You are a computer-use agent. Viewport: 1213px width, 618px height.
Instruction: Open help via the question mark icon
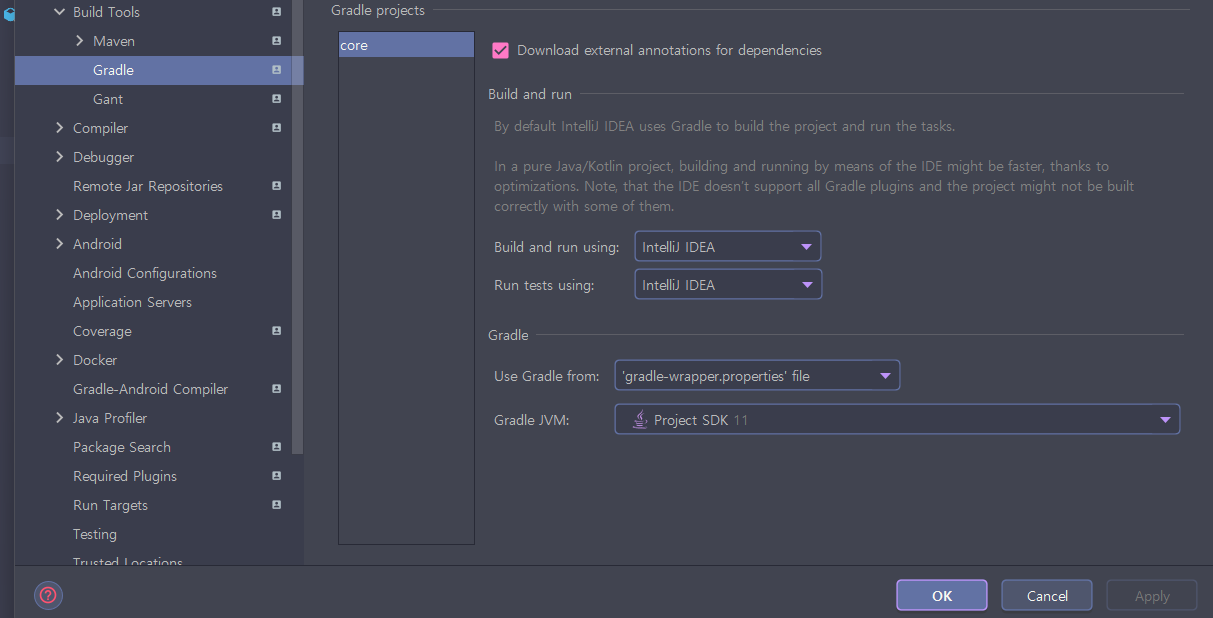pyautogui.click(x=48, y=596)
